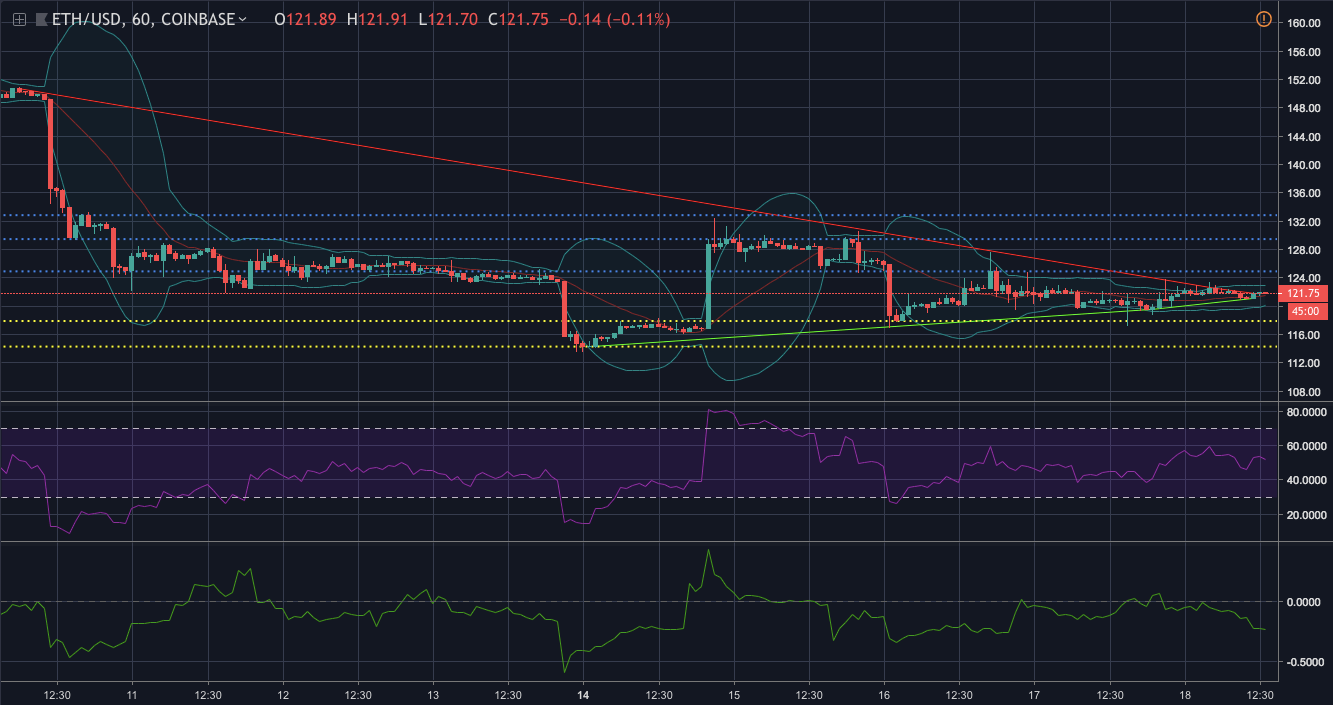Click bold date 14 on time axis
This screenshot has width=1333, height=705.
[x=583, y=694]
